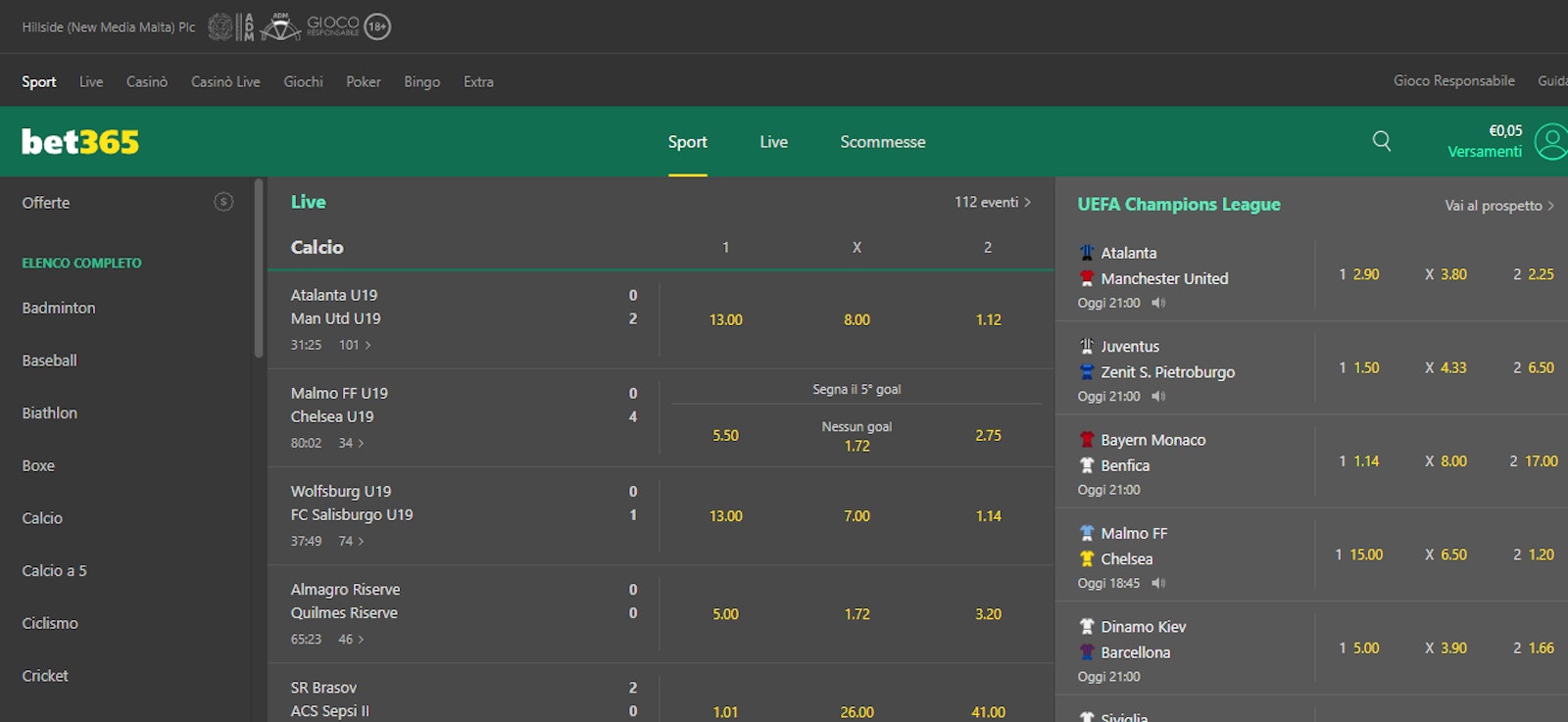The width and height of the screenshot is (1568, 722).
Task: Switch to the Live tab in green header
Action: (x=773, y=142)
